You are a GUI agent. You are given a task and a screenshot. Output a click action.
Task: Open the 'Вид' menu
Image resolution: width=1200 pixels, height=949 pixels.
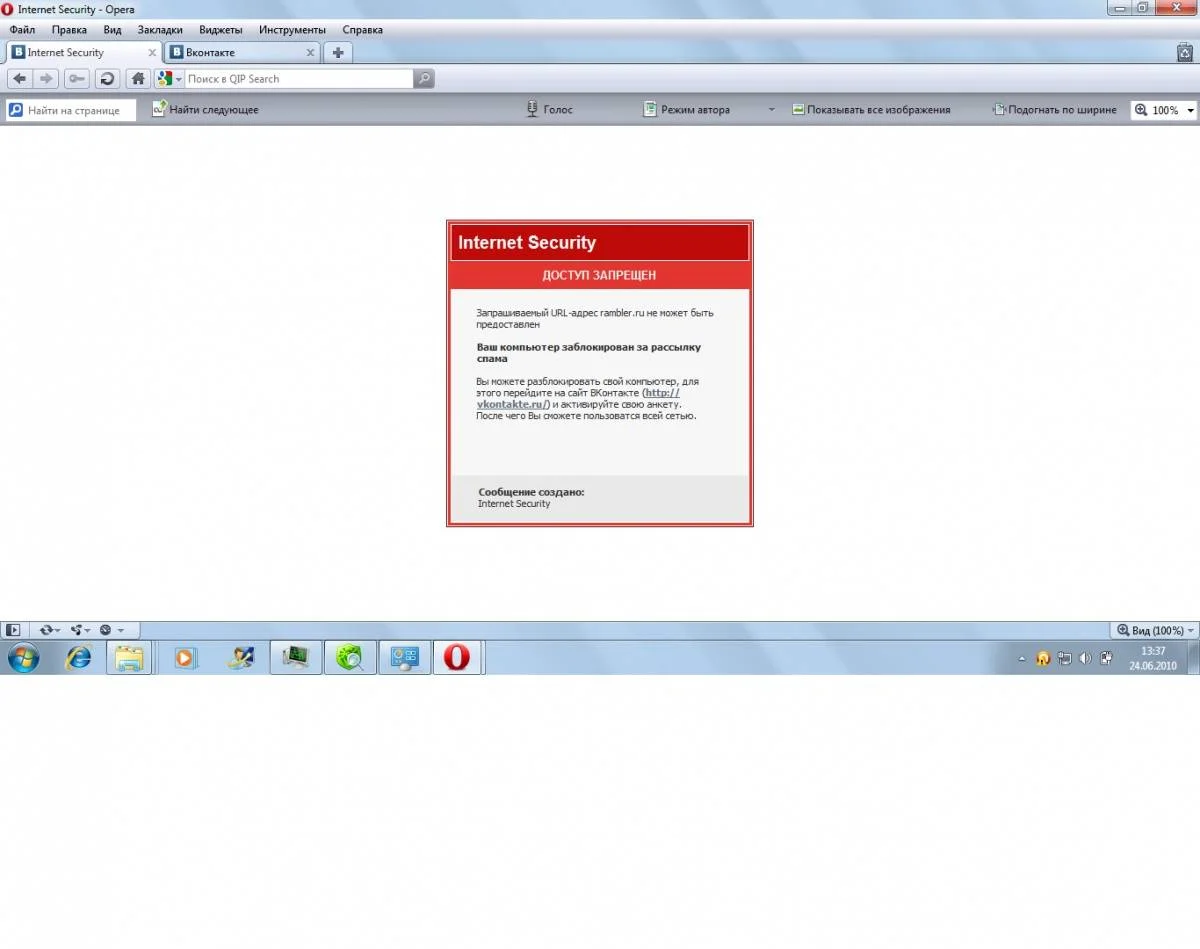coord(112,30)
